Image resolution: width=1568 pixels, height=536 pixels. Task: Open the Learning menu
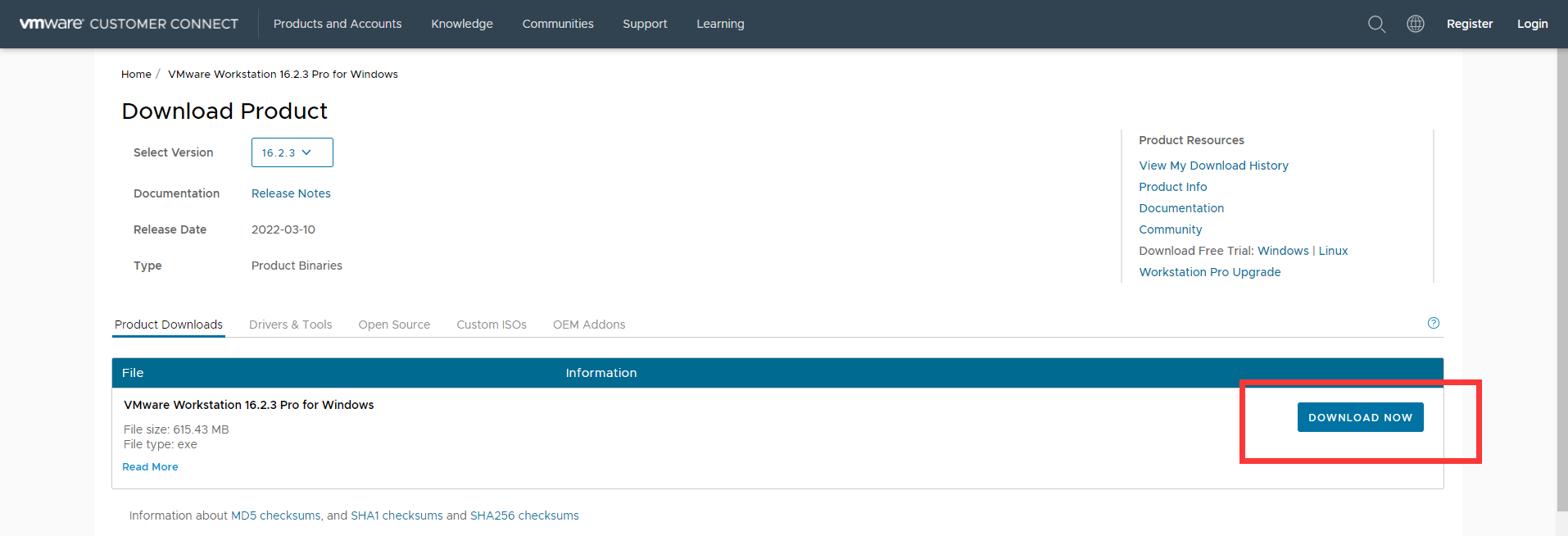click(x=720, y=24)
